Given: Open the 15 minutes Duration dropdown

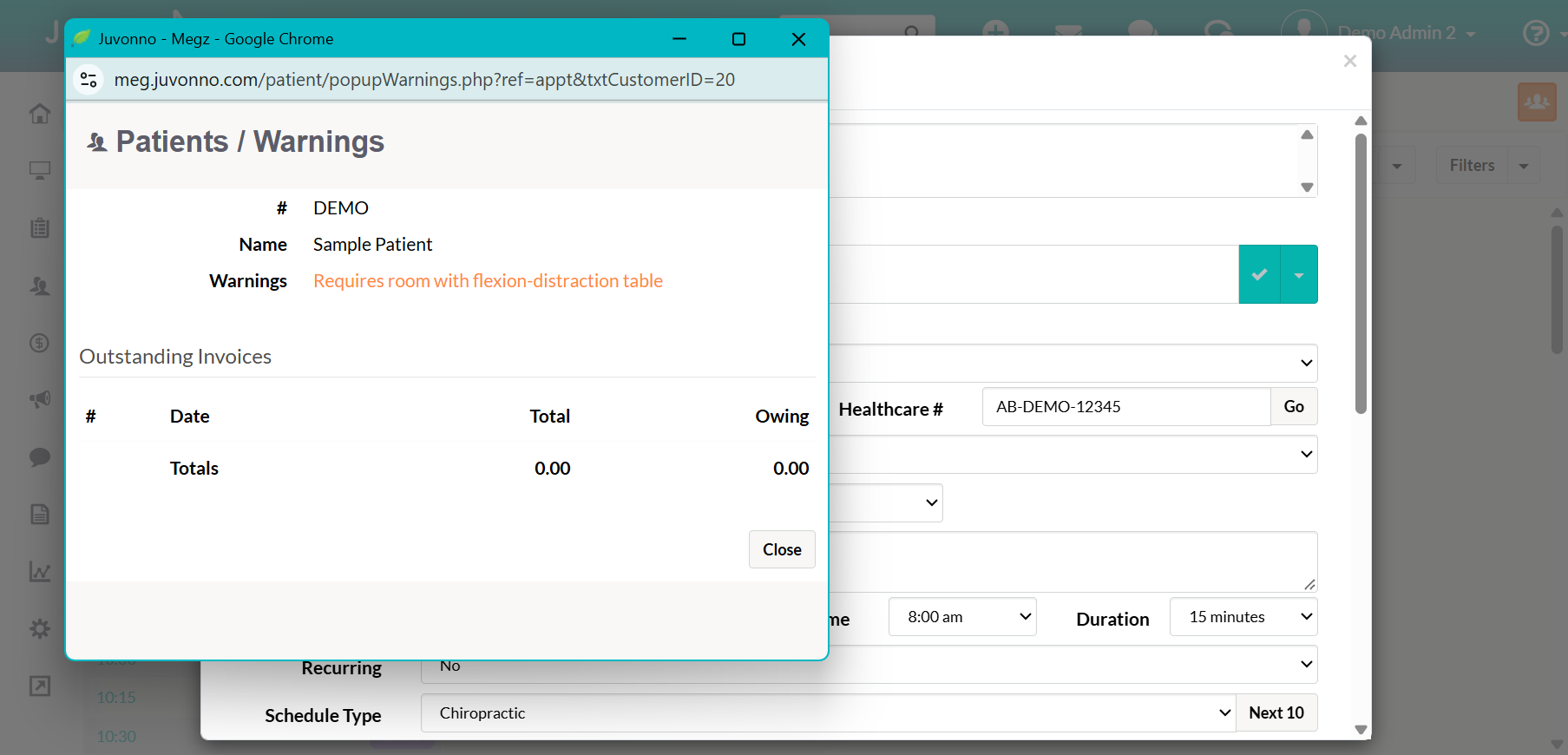Looking at the screenshot, I should coord(1243,617).
